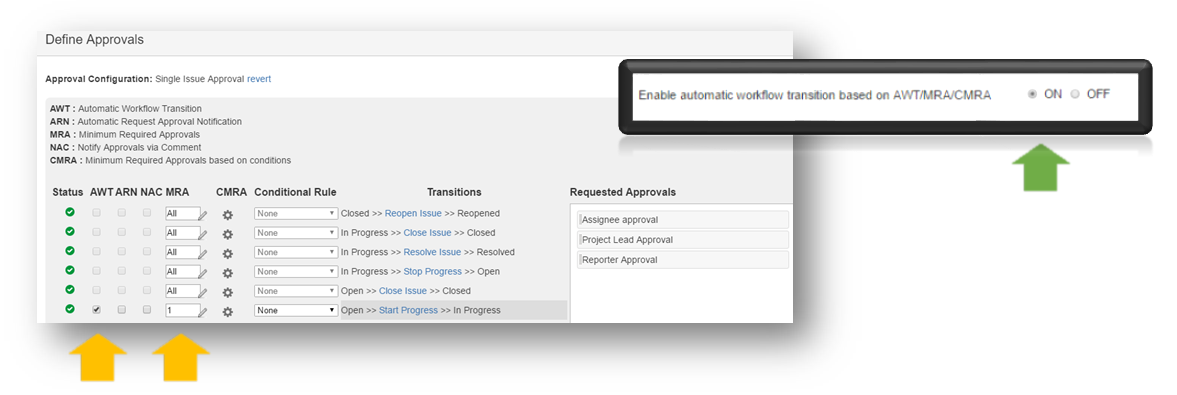Image resolution: width=1177 pixels, height=395 pixels.
Task: Open CMRA gear for Reopen Issue transition
Action: pyautogui.click(x=228, y=215)
